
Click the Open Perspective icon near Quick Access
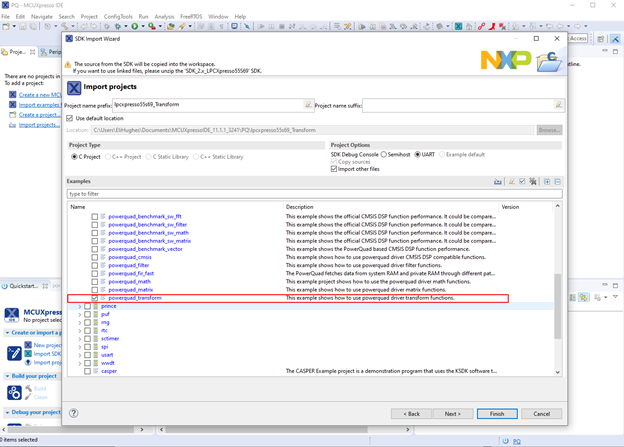coord(601,39)
